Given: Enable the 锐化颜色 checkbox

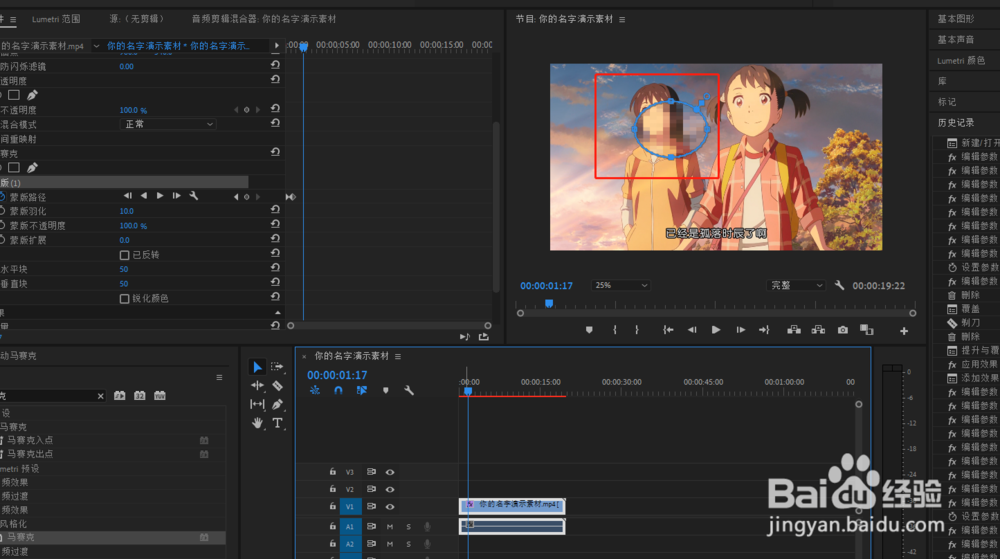Looking at the screenshot, I should click(124, 298).
